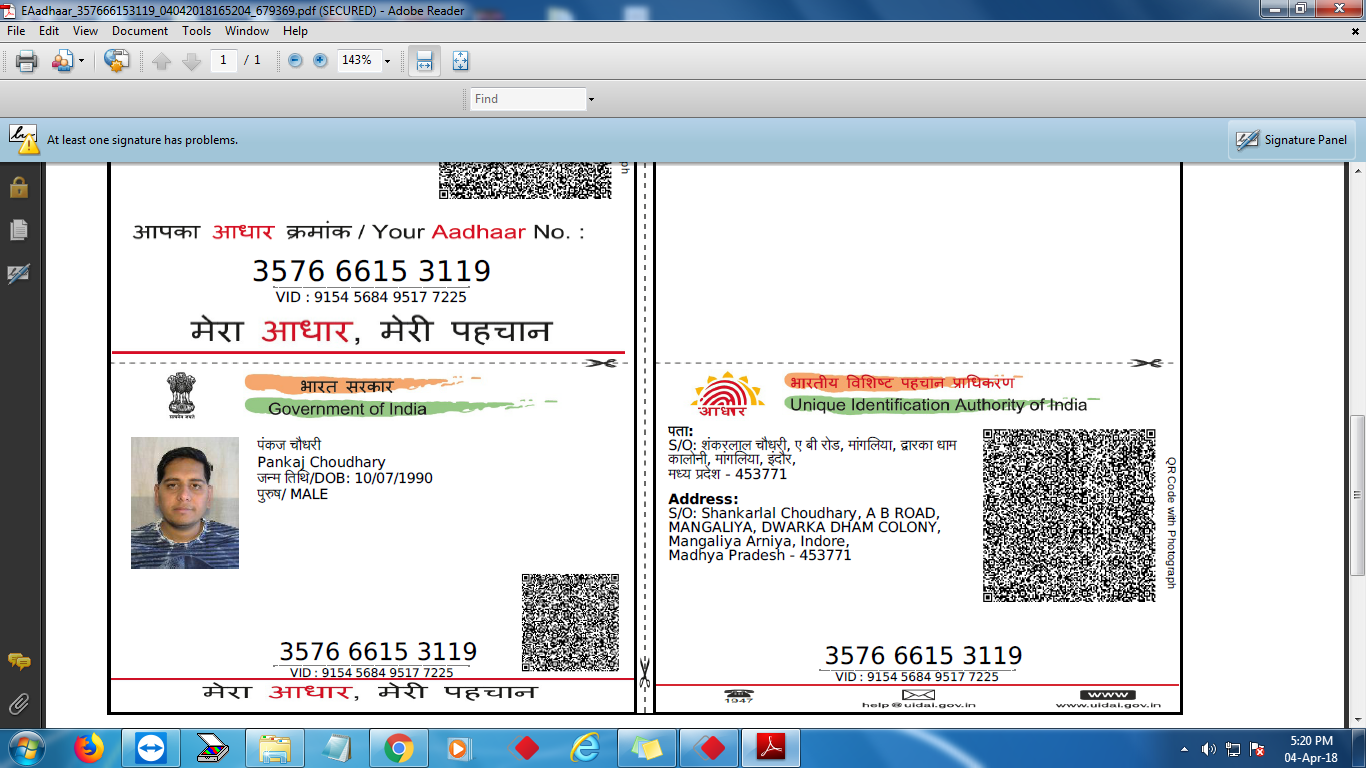1366x768 pixels.
Task: Open the Edit menu
Action: pos(49,31)
